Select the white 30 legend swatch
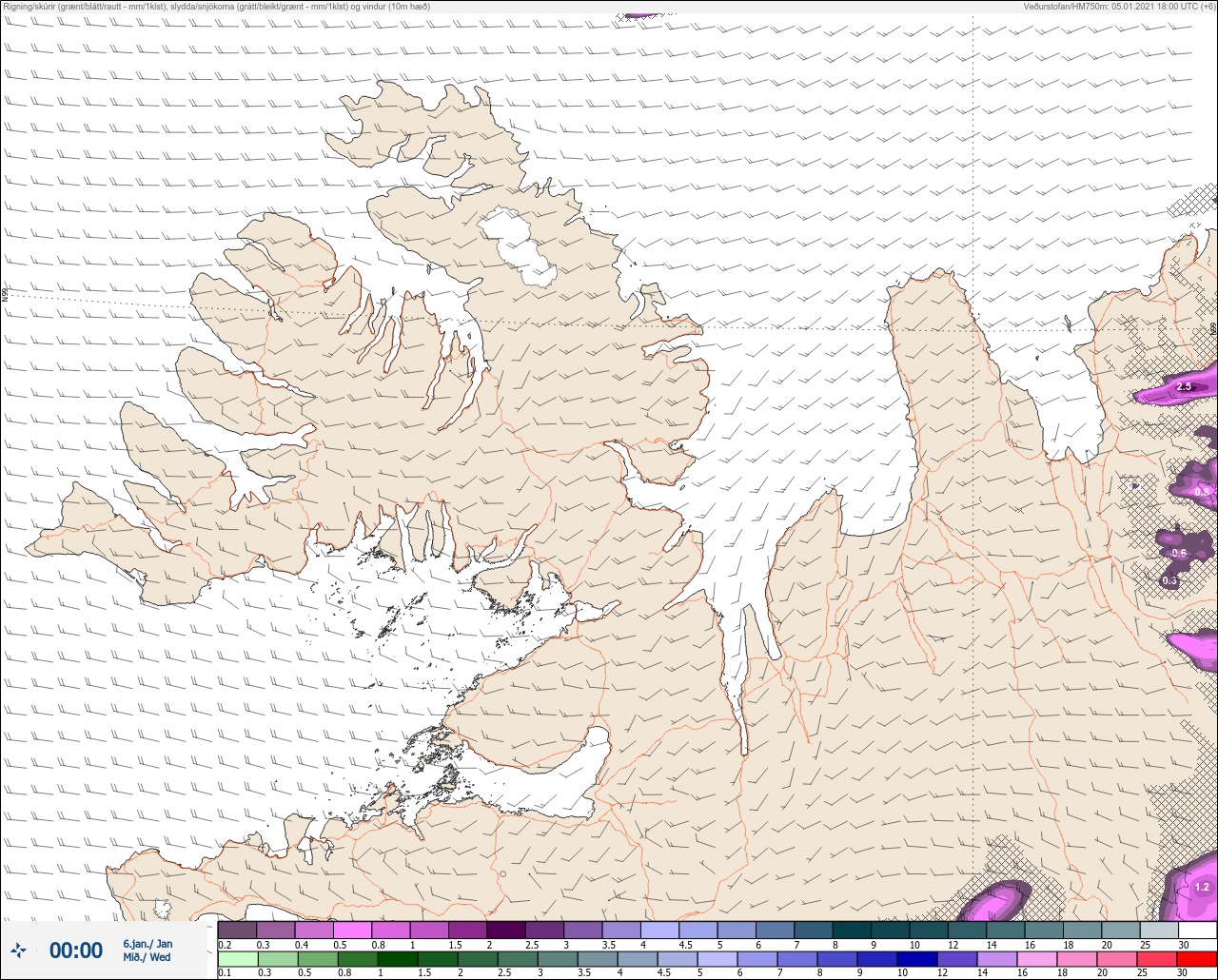The height and width of the screenshot is (980, 1218). [1197, 930]
